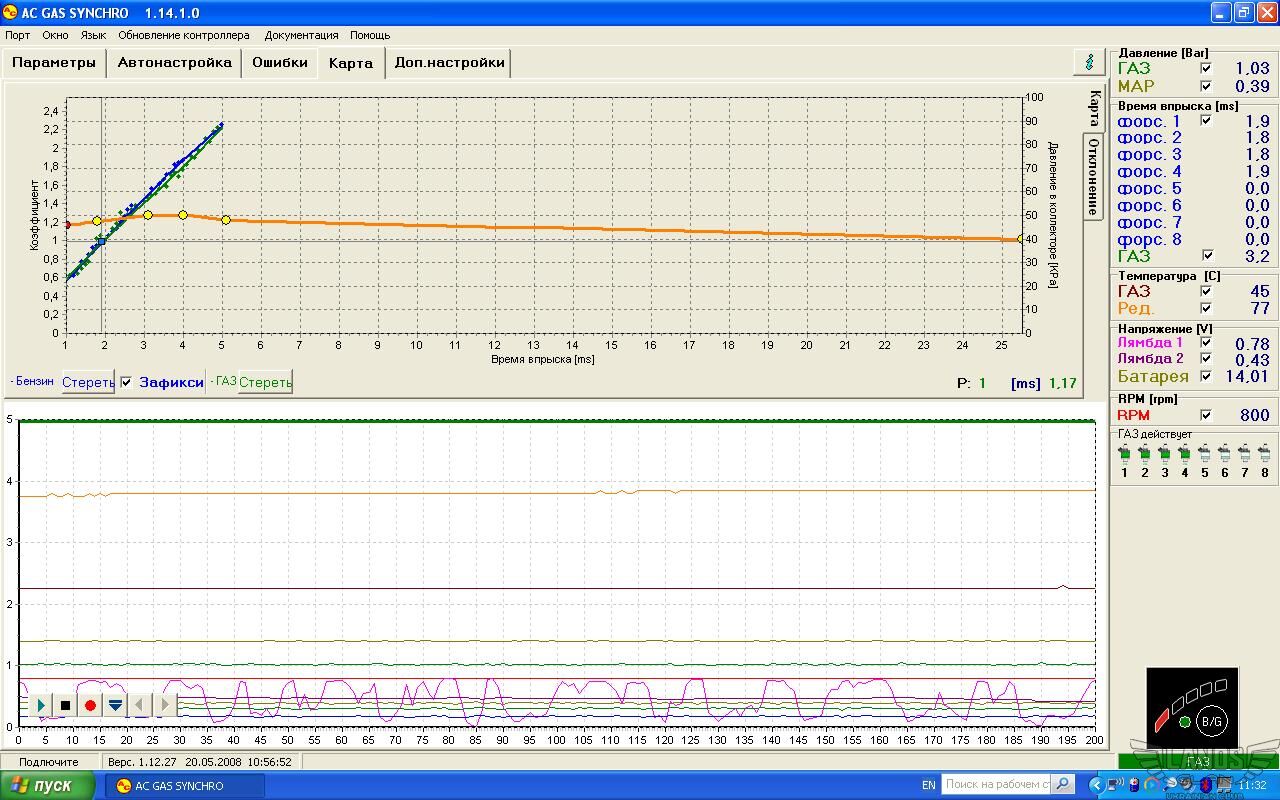Uncheck the Зафикси checkbox

pyautogui.click(x=126, y=382)
